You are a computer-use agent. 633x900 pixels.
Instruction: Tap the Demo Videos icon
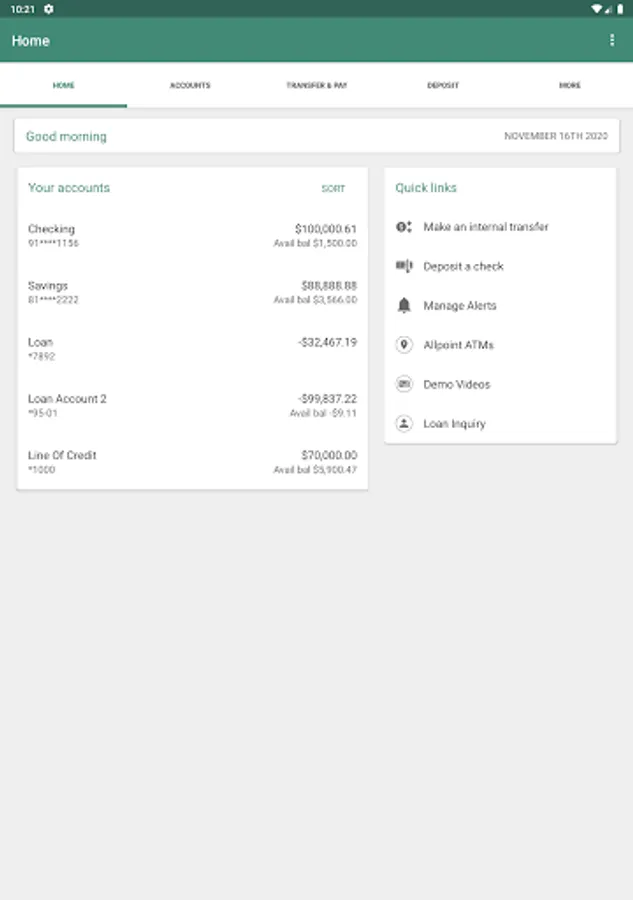[x=404, y=384]
